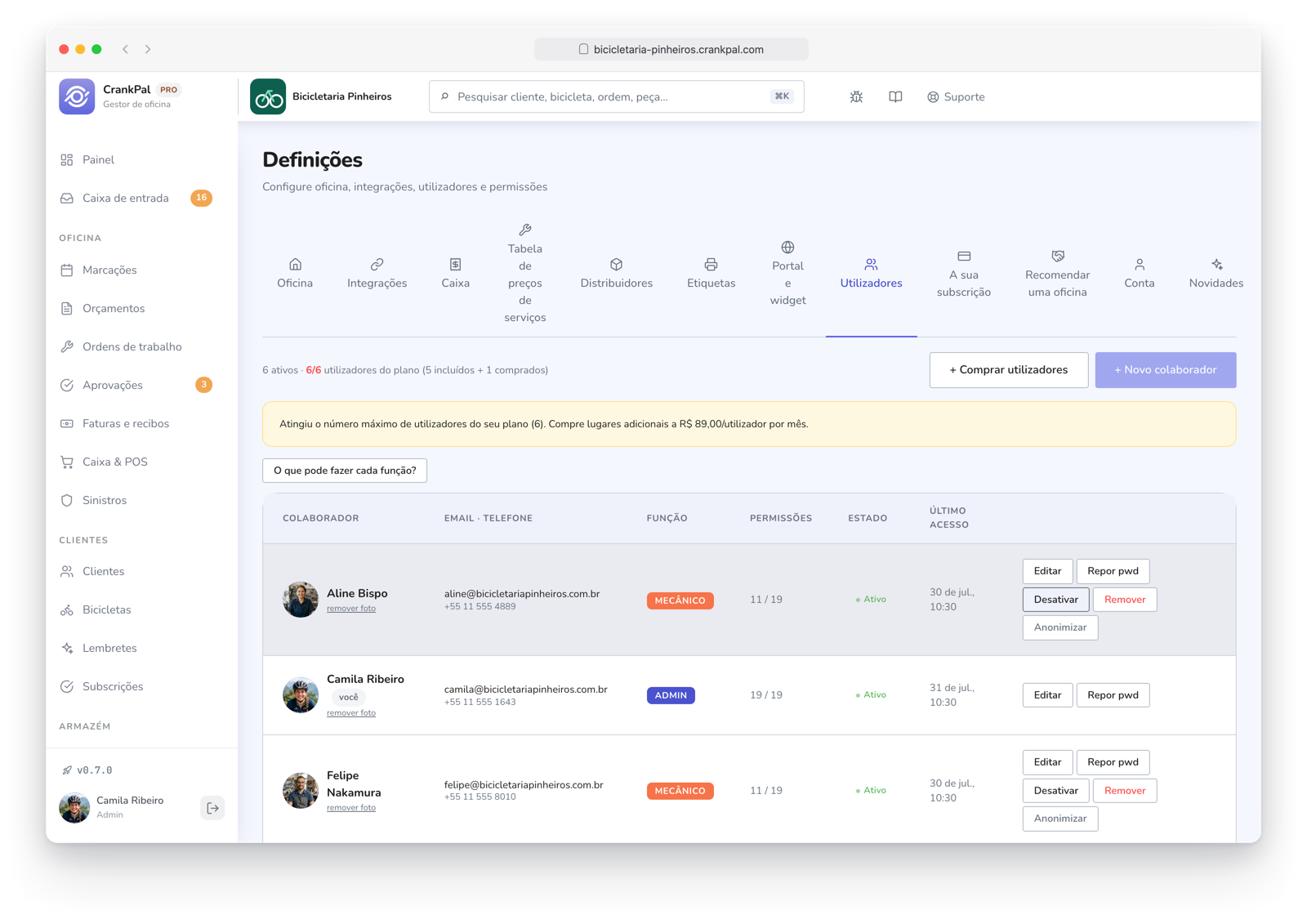The width and height of the screenshot is (1307, 924).
Task: Click Repor pwd for Aline Bispo
Action: coord(1113,571)
